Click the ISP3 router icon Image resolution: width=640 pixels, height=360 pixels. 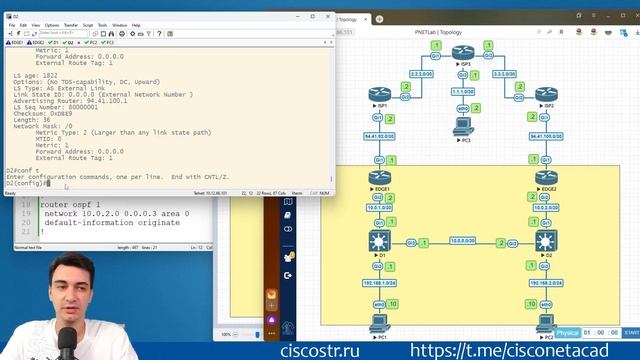tap(463, 53)
